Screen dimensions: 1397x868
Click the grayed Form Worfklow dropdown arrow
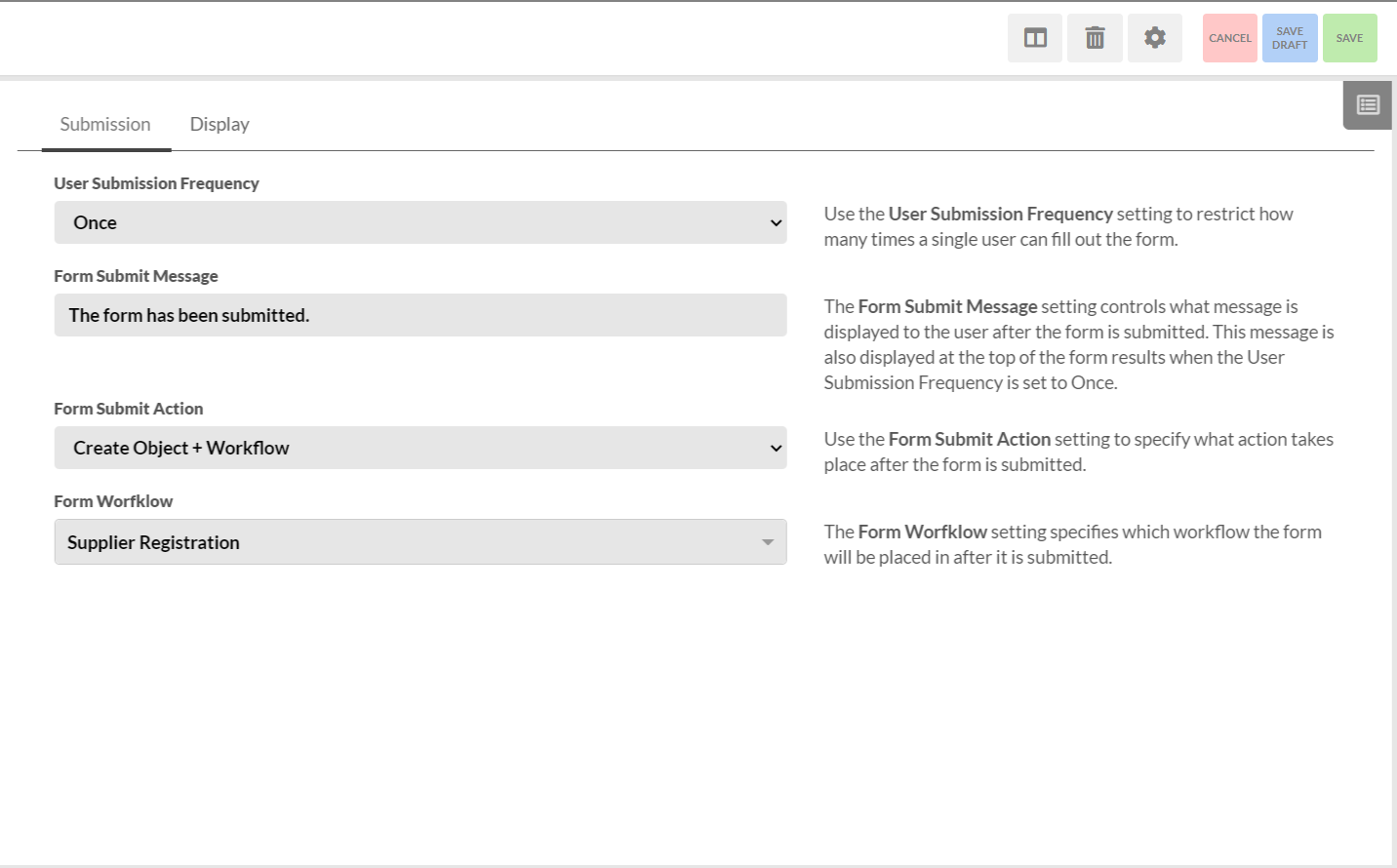[x=768, y=541]
